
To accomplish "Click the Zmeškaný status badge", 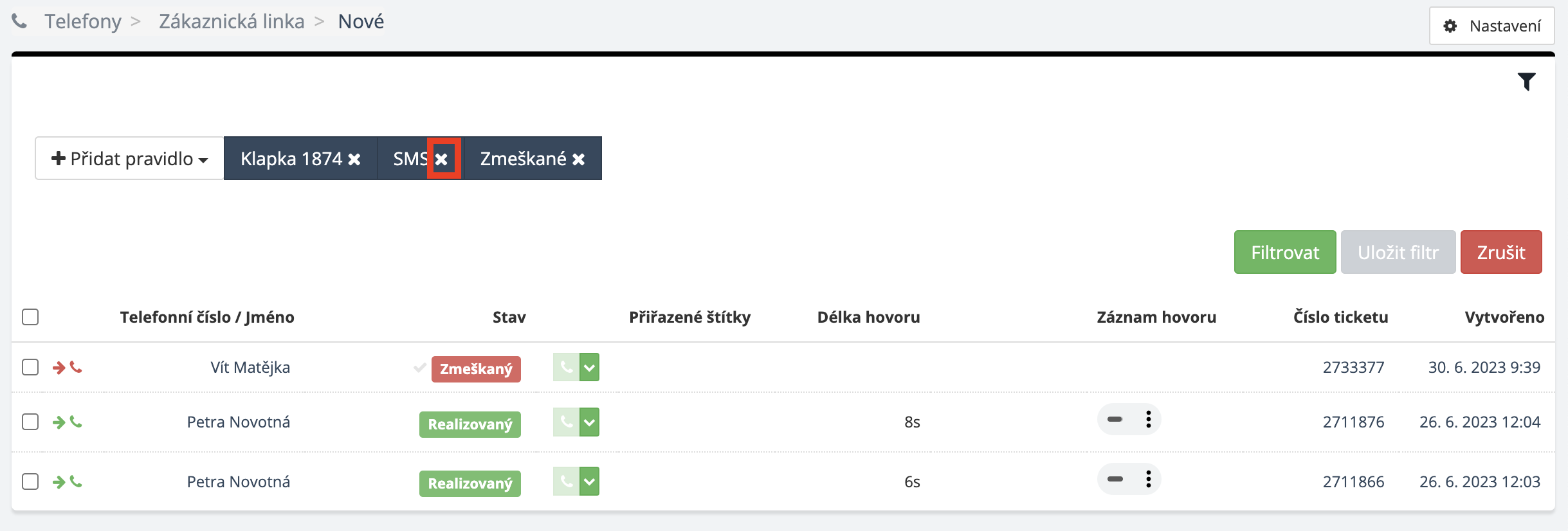I will click(x=476, y=369).
